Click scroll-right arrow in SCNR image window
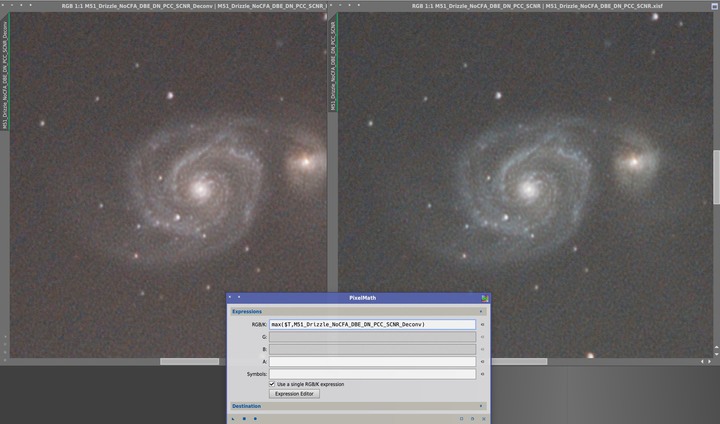 [x=709, y=362]
